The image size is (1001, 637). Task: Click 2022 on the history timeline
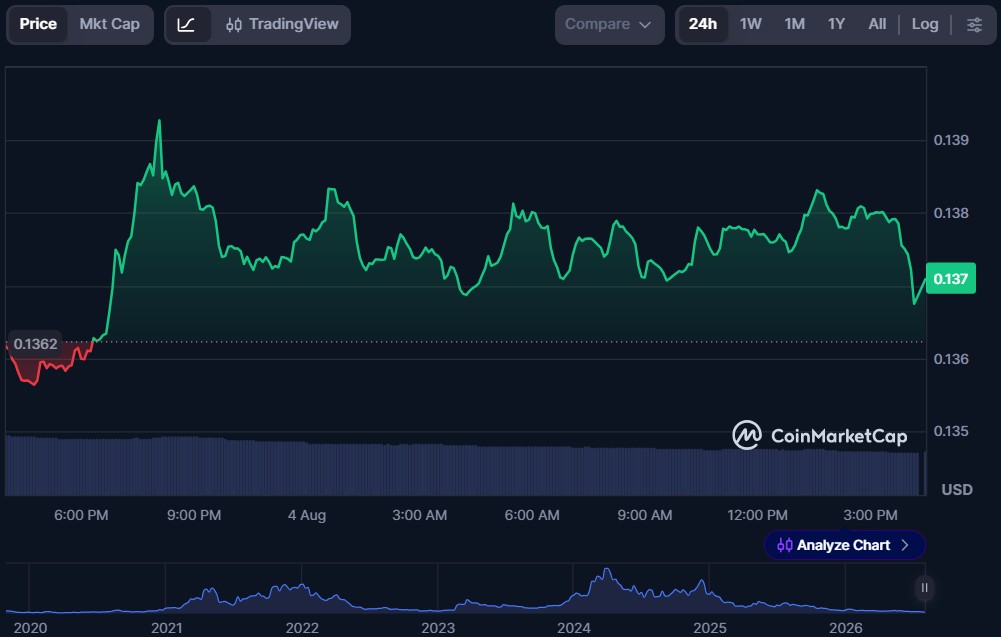302,628
